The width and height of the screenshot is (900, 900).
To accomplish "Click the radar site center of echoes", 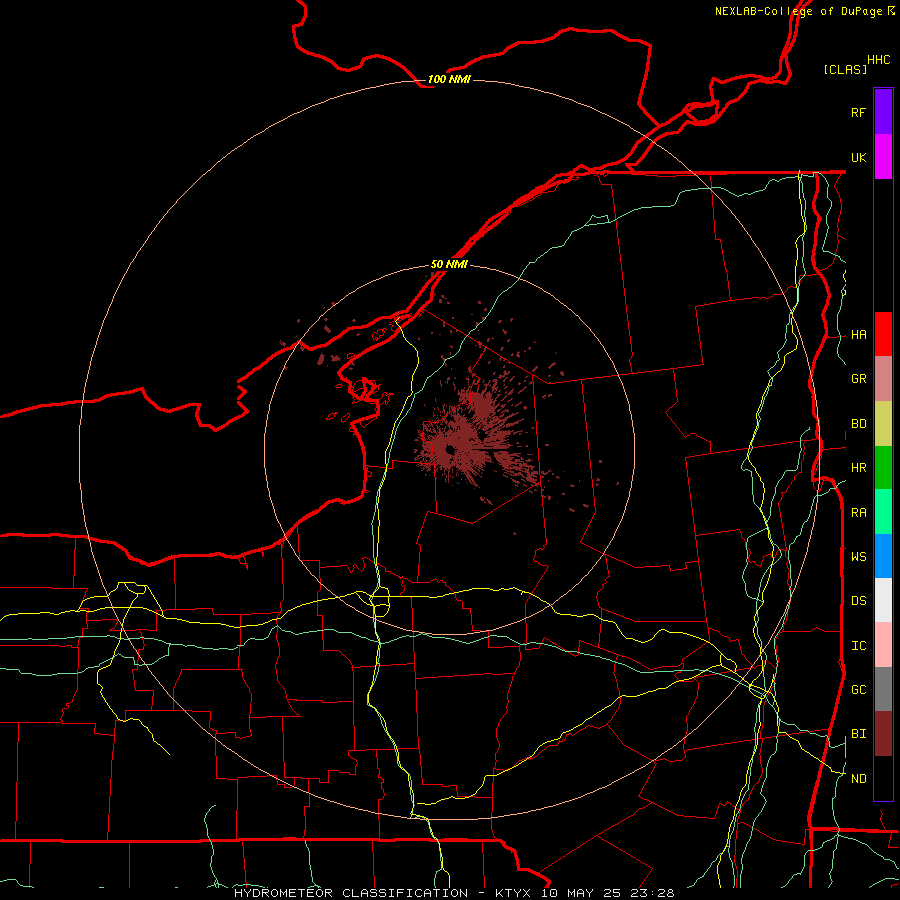I will pos(451,449).
